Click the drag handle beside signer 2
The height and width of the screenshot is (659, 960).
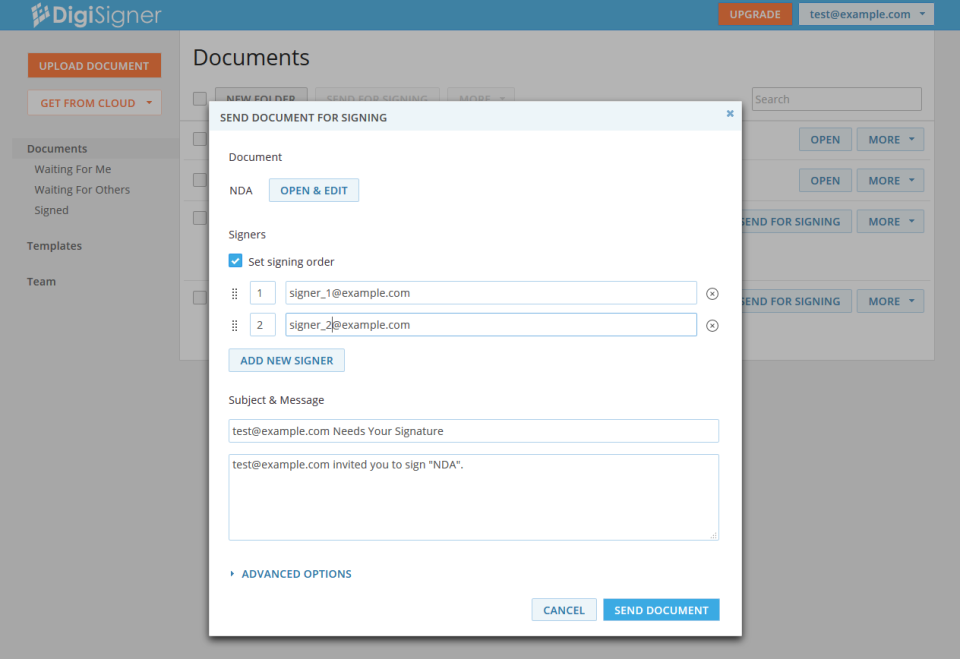pyautogui.click(x=235, y=324)
